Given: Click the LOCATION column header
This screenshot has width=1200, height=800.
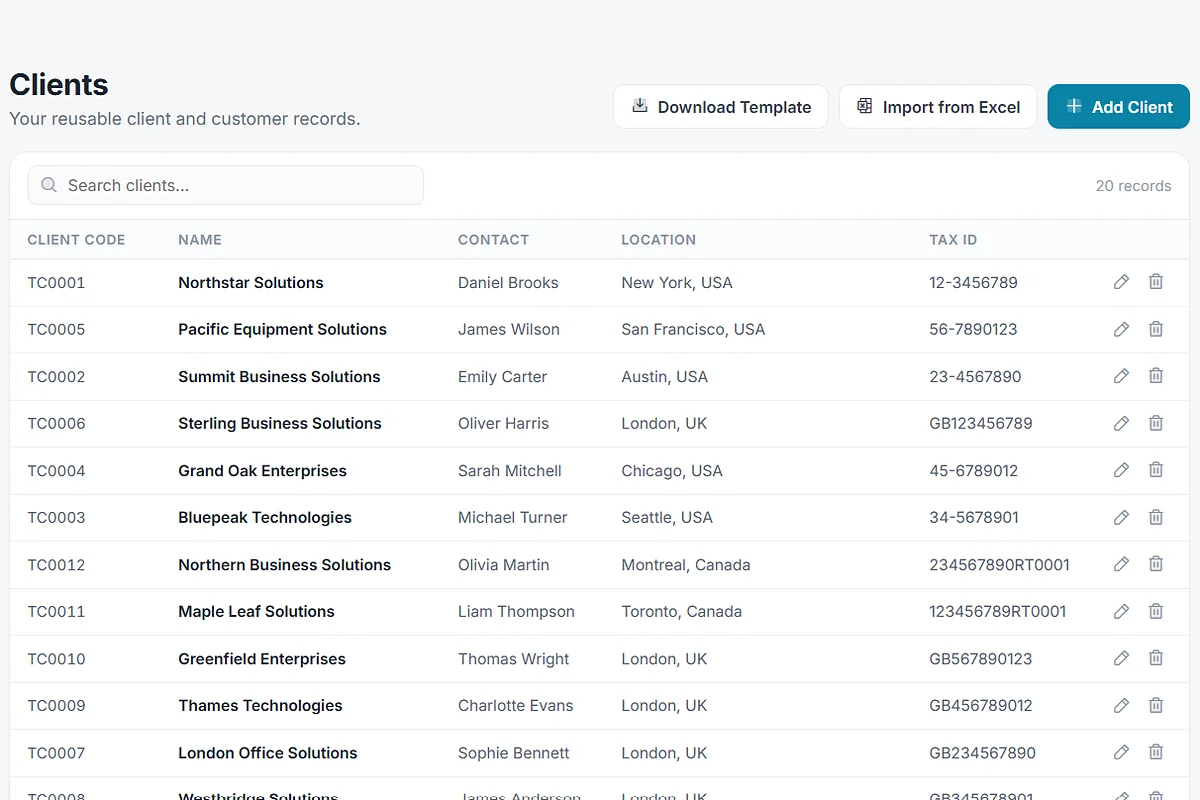Looking at the screenshot, I should pyautogui.click(x=658, y=240).
